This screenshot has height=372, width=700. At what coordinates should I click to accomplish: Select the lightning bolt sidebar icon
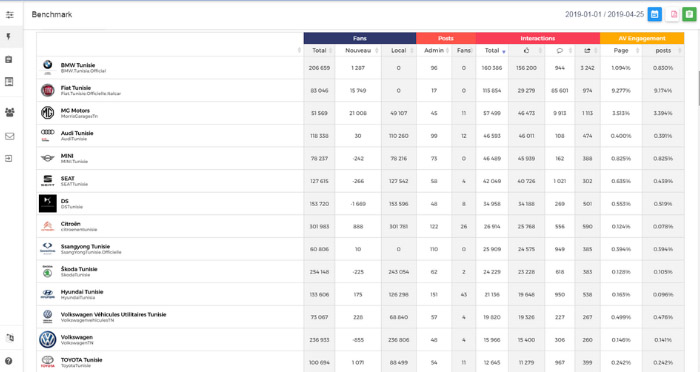coord(8,37)
